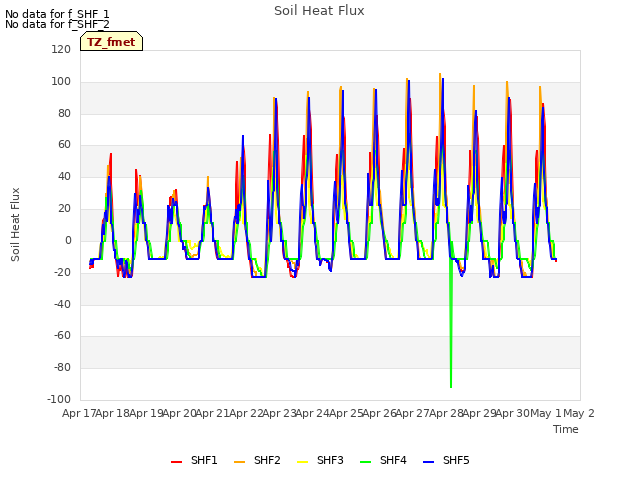
Task: Click the Time axis title
Action: click(x=566, y=429)
